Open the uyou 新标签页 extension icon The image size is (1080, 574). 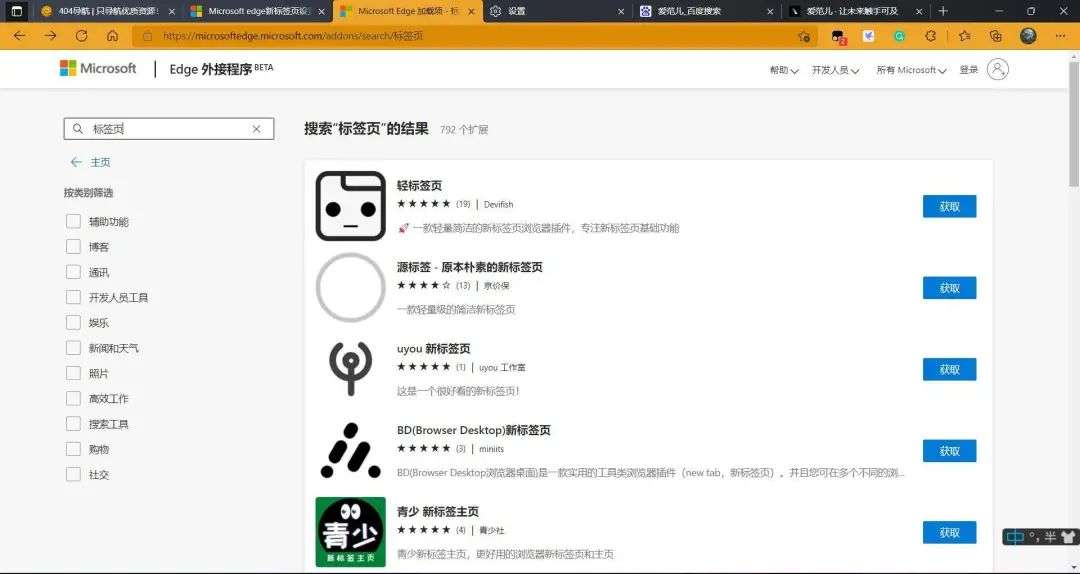pos(350,368)
